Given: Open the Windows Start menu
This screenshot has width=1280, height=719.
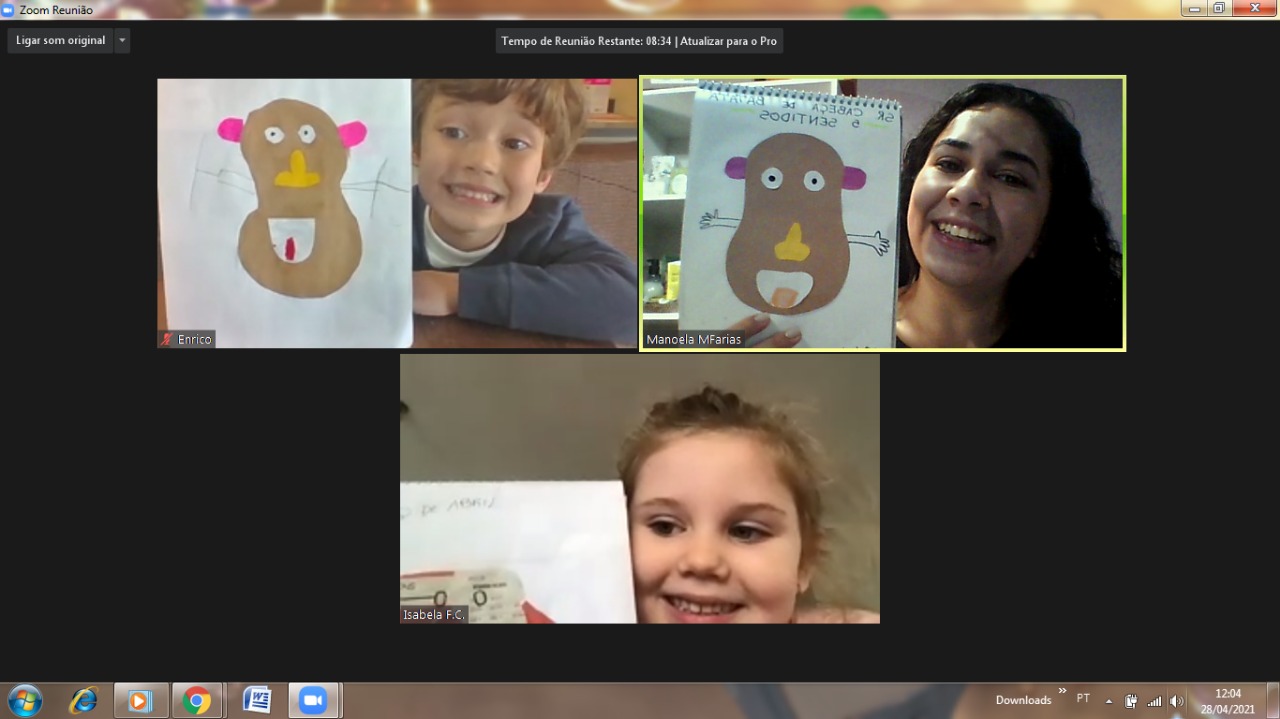Looking at the screenshot, I should (25, 700).
